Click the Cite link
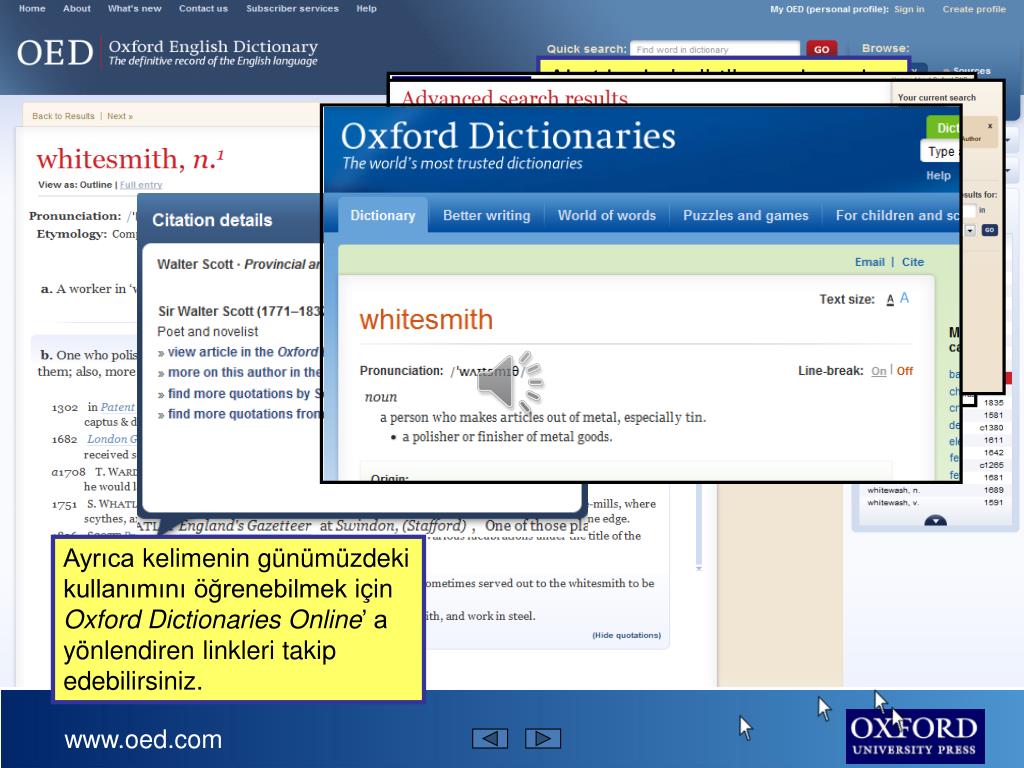Viewport: 1024px width, 768px height. click(913, 262)
